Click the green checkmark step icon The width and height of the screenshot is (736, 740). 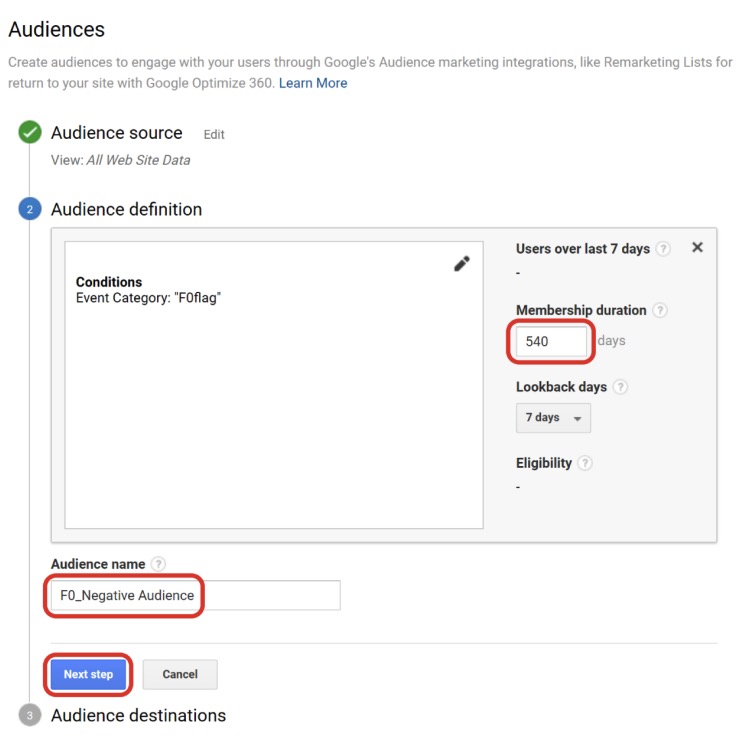pyautogui.click(x=30, y=133)
